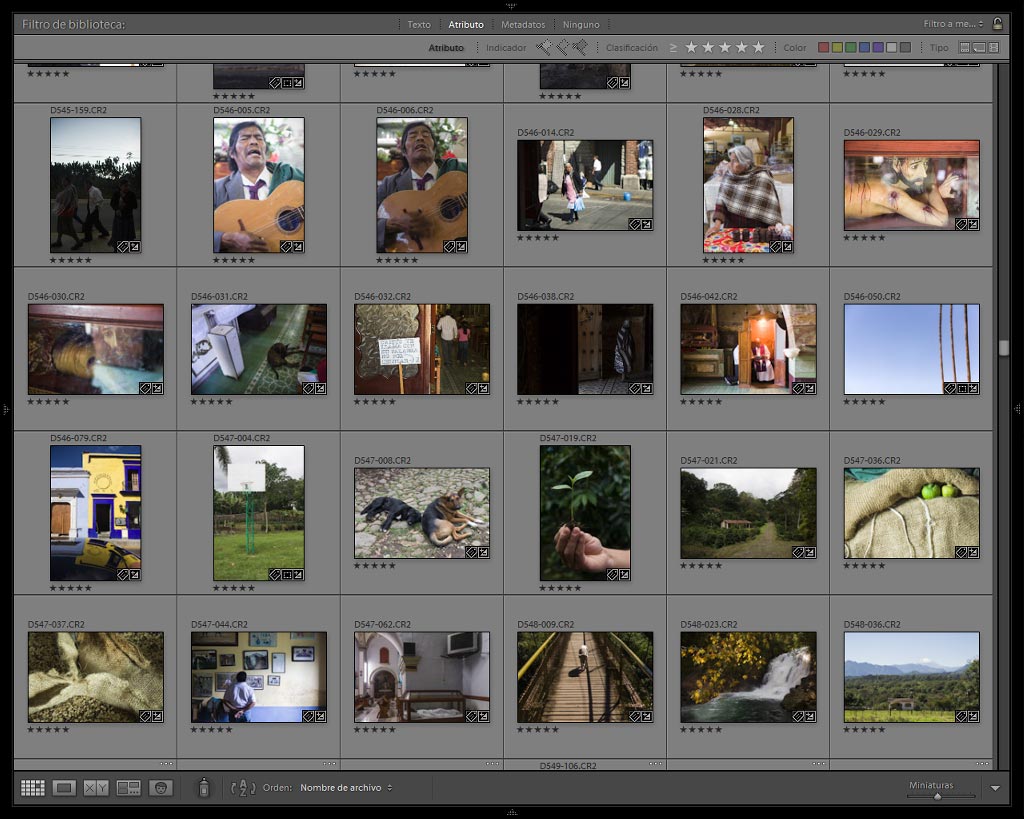Screen dimensions: 1024x819
Task: Open the XY Compare view
Action: [x=96, y=788]
